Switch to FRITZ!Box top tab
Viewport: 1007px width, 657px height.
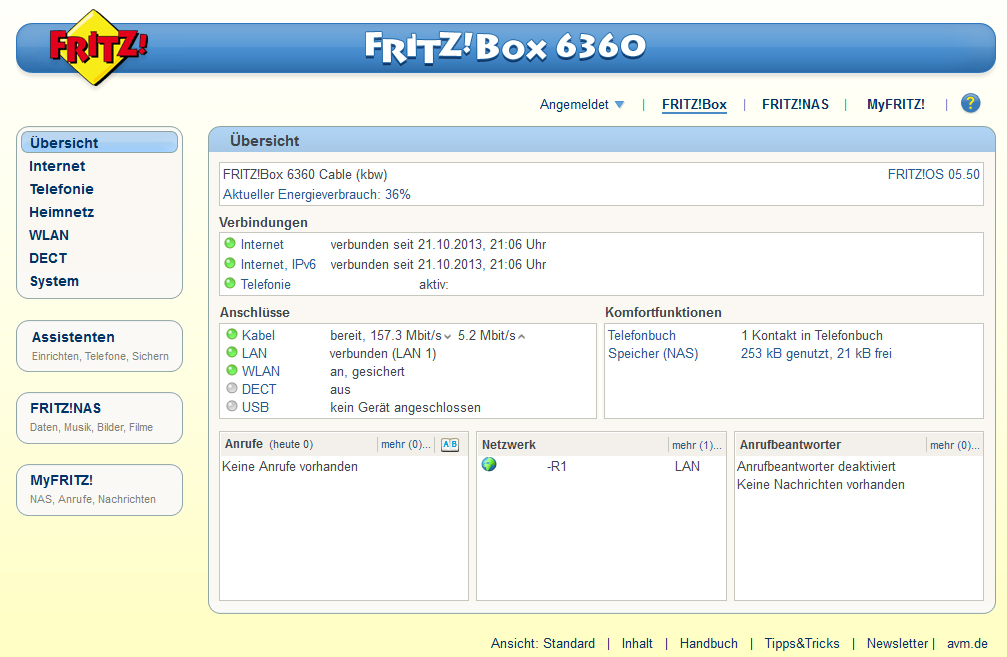(x=694, y=105)
